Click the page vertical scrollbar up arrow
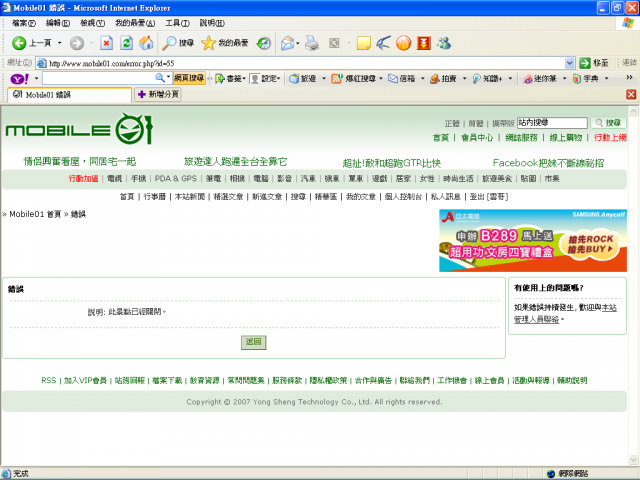640x480 pixels. tap(633, 111)
